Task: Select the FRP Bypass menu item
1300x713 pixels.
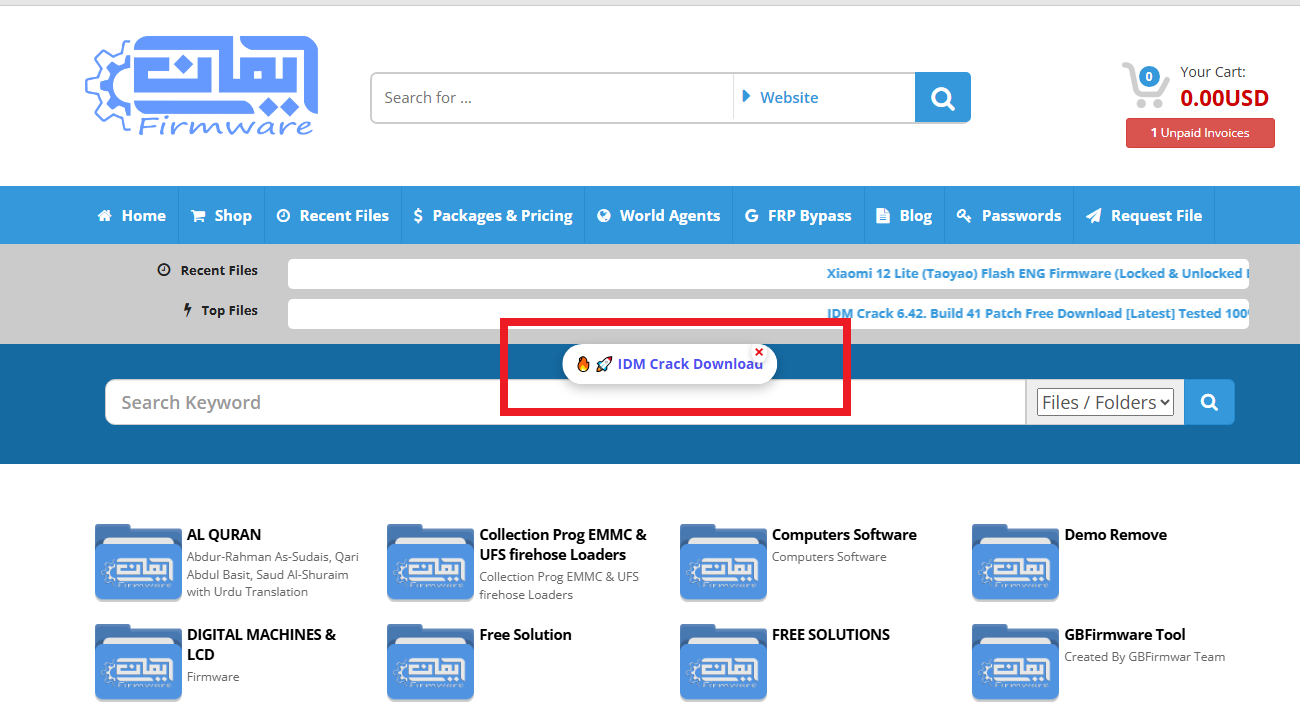Action: [x=798, y=215]
